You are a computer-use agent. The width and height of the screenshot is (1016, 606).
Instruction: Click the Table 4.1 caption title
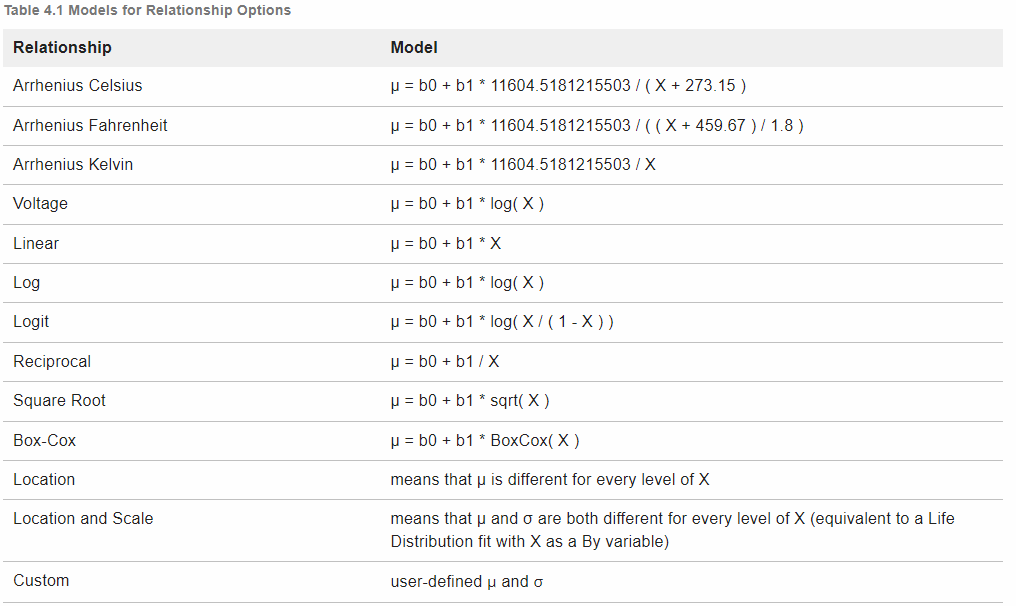tap(147, 10)
